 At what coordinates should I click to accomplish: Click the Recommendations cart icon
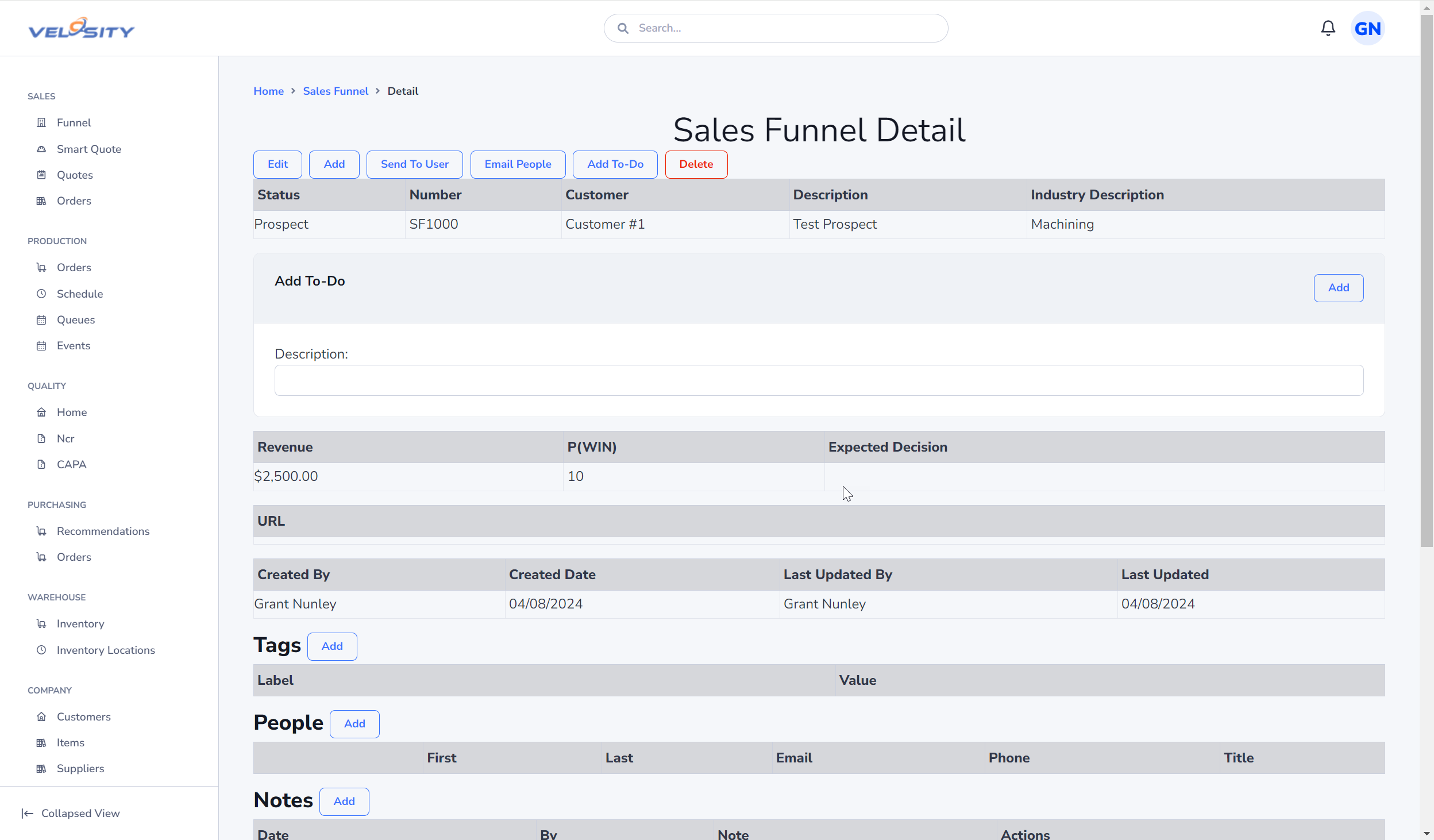click(x=41, y=531)
